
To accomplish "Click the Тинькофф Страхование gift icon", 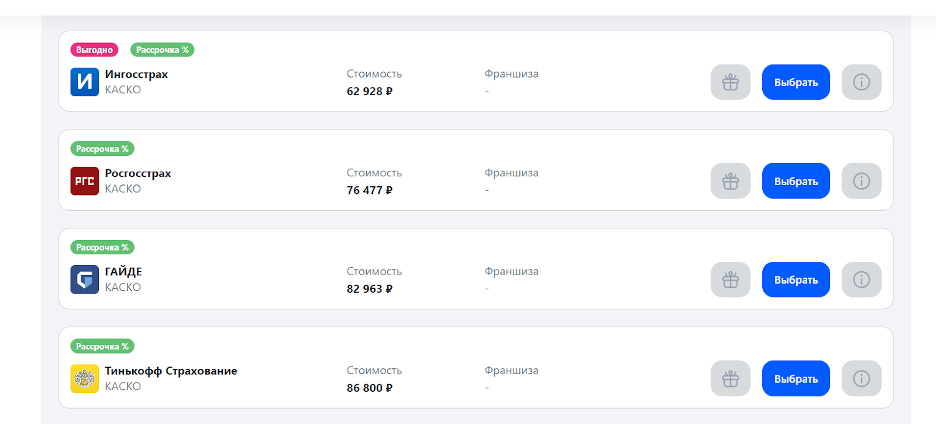I will (730, 379).
